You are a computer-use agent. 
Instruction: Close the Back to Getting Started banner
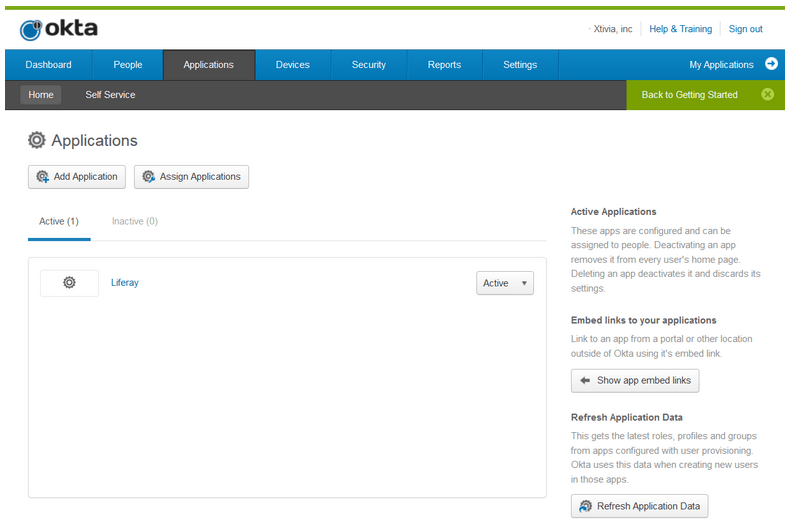click(767, 95)
